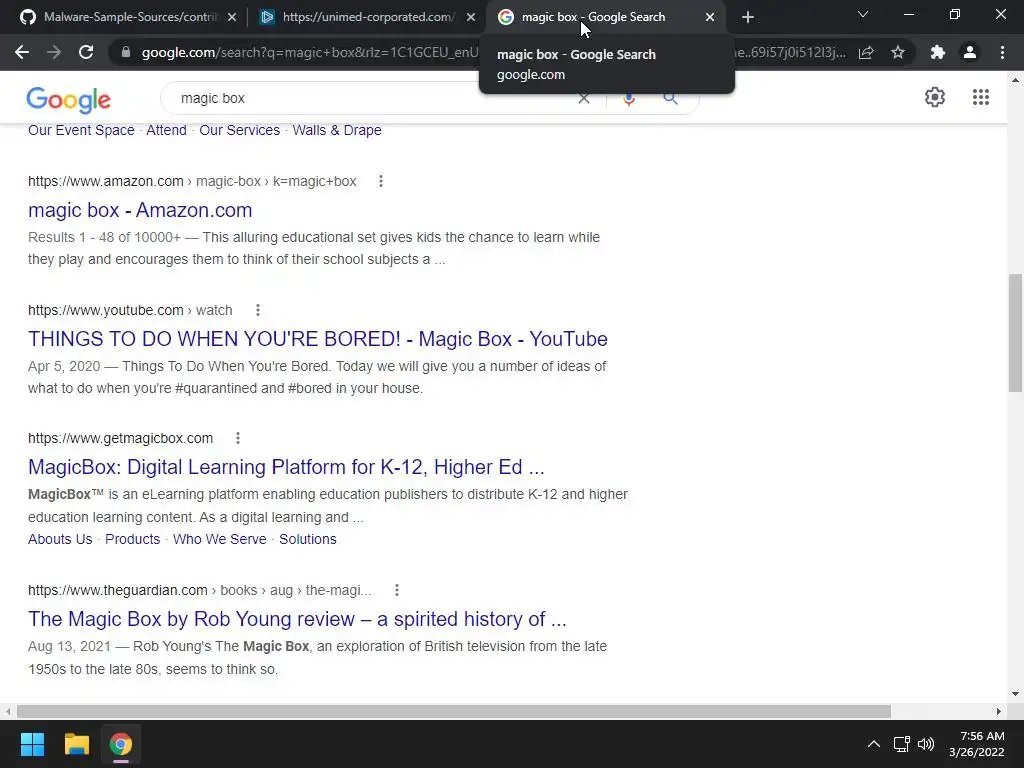This screenshot has height=768, width=1024.
Task: Open the Who We Serve sitelink
Action: 219,539
